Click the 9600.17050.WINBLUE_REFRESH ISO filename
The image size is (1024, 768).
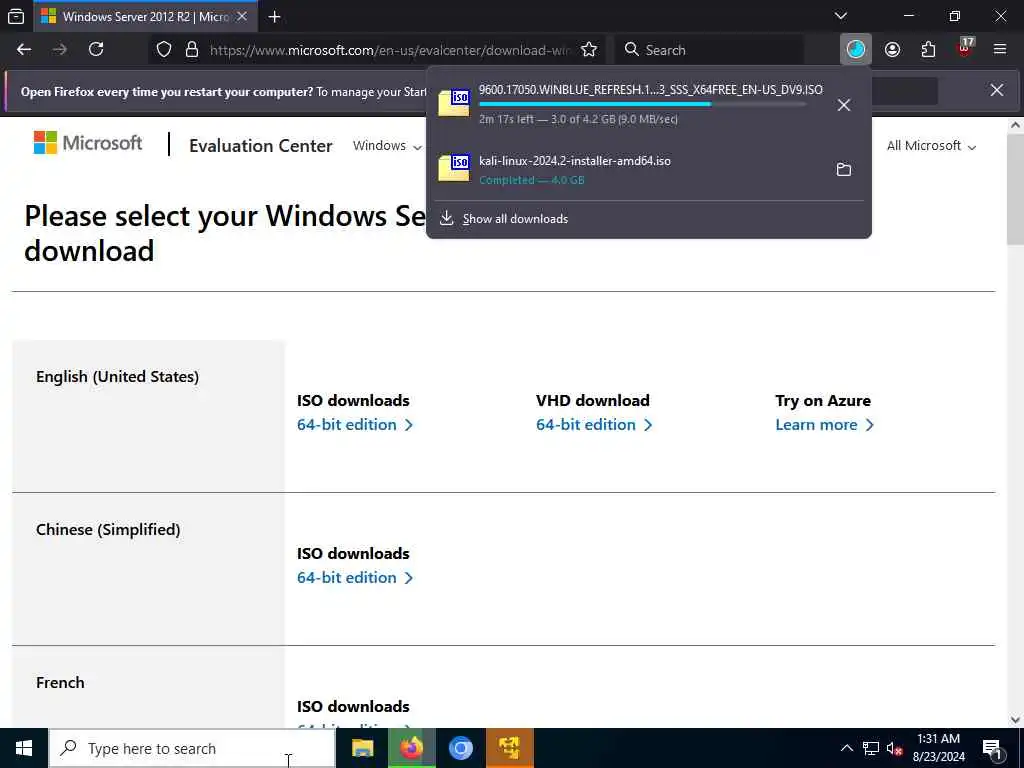(650, 89)
